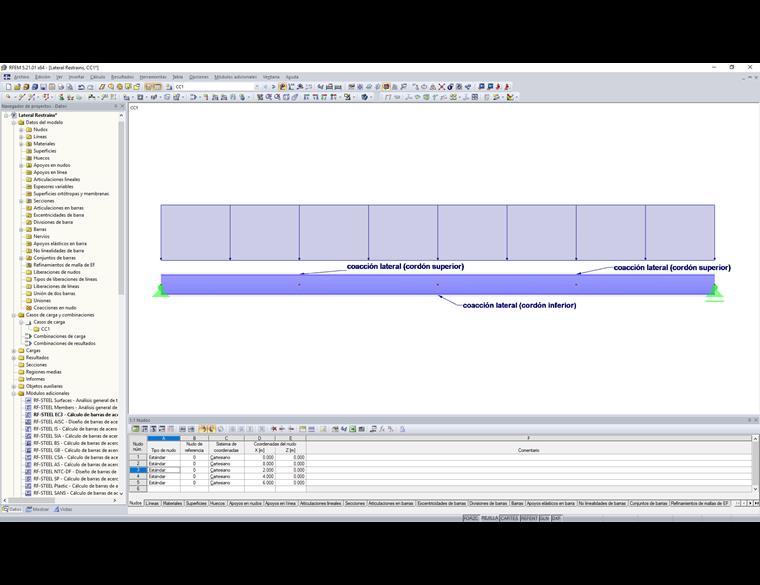Toggle DXF in status bar

click(x=556, y=518)
